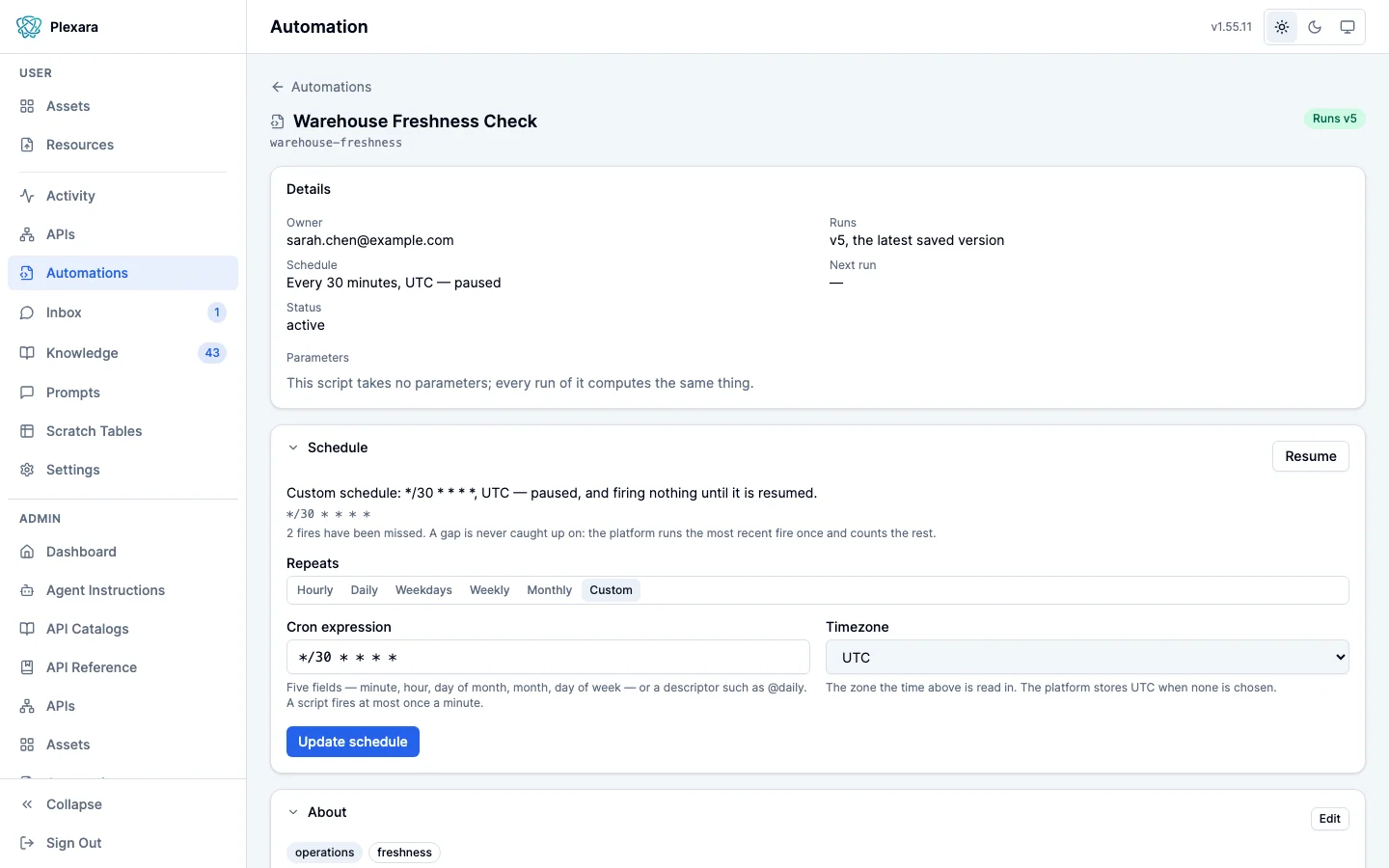Click 'v5, the latest saved version' text
Viewport: 1389px width, 868px height.
tap(916, 240)
